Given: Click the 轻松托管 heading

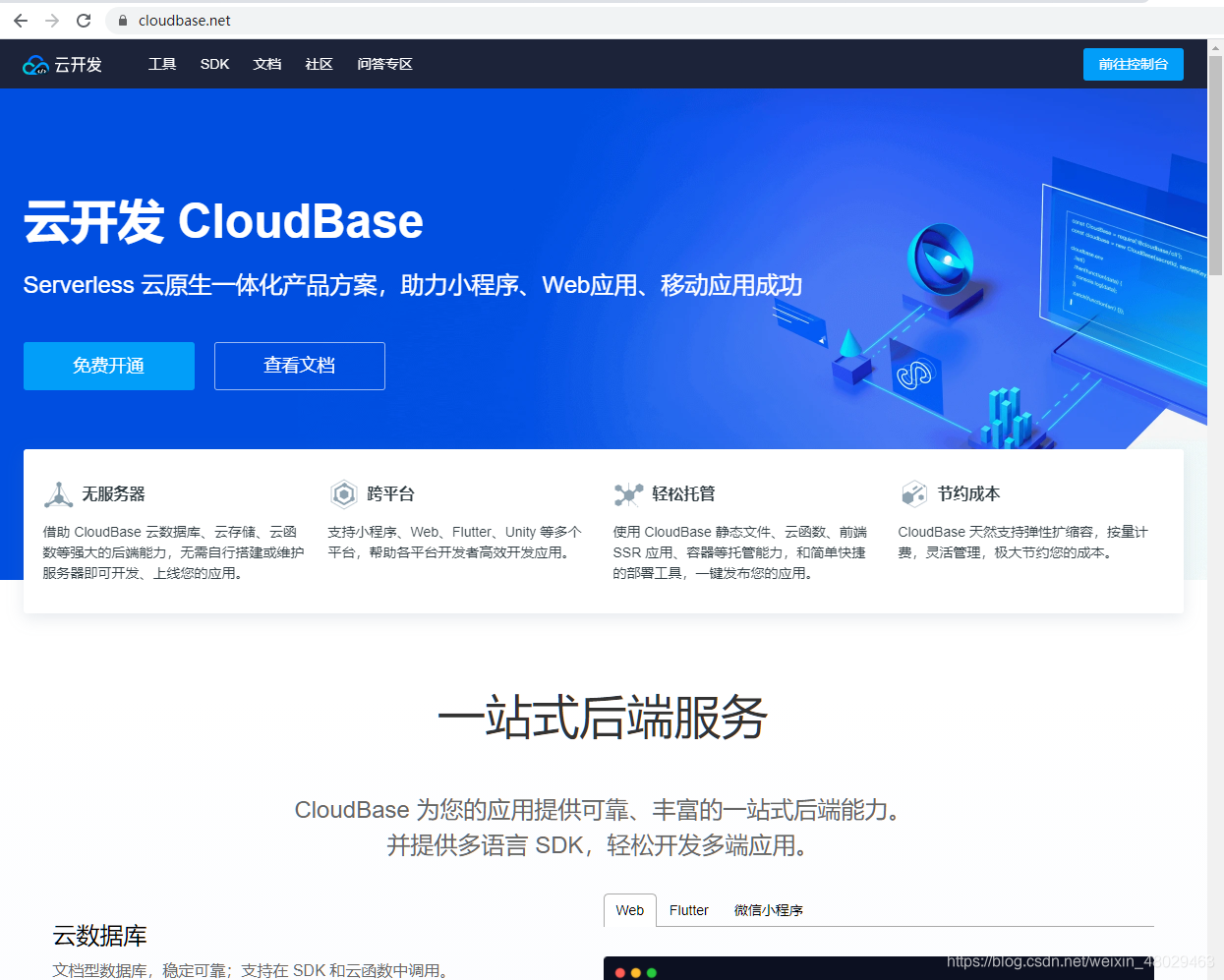Looking at the screenshot, I should click(683, 493).
